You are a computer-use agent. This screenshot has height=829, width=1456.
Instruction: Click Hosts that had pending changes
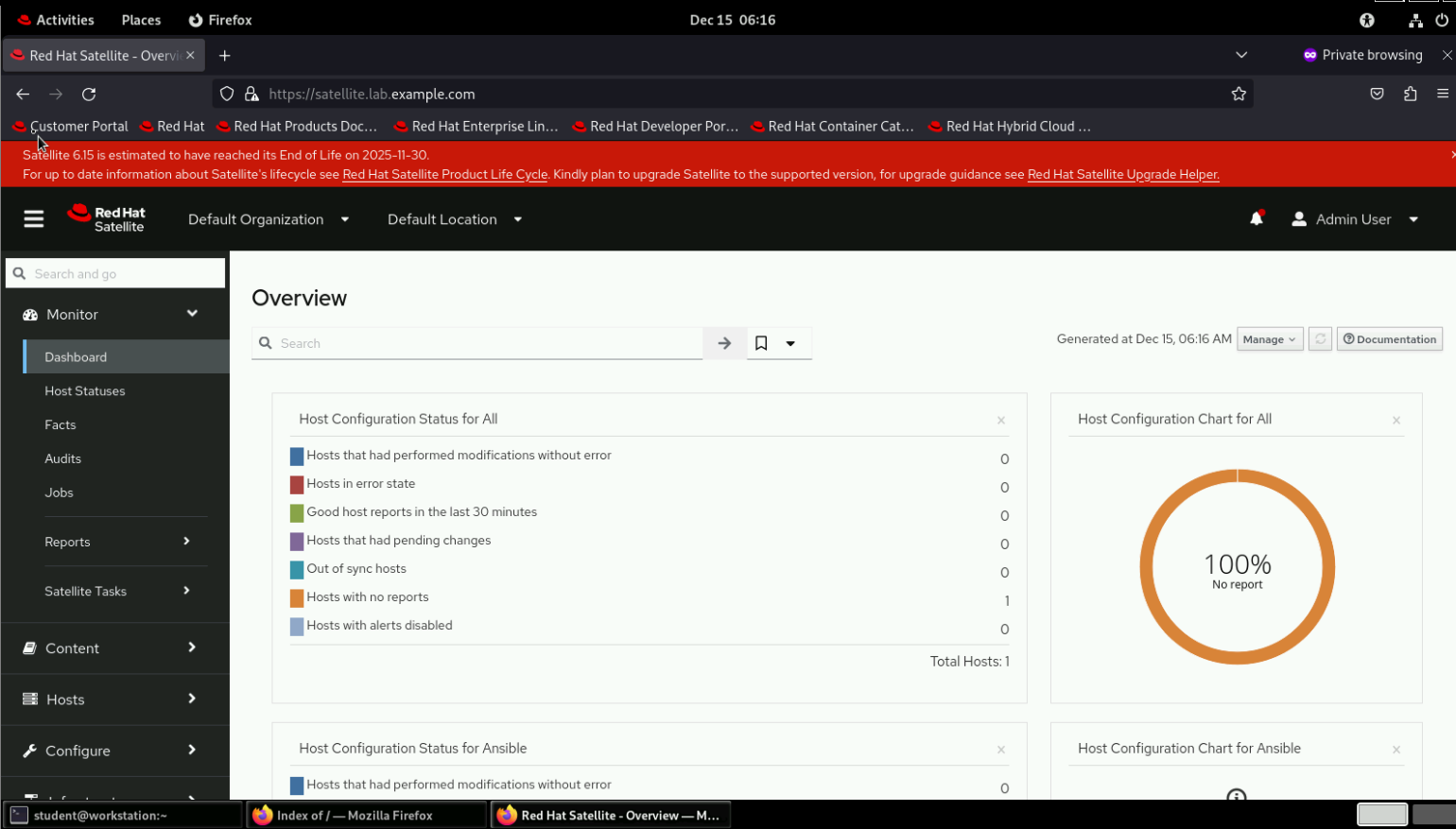point(399,541)
